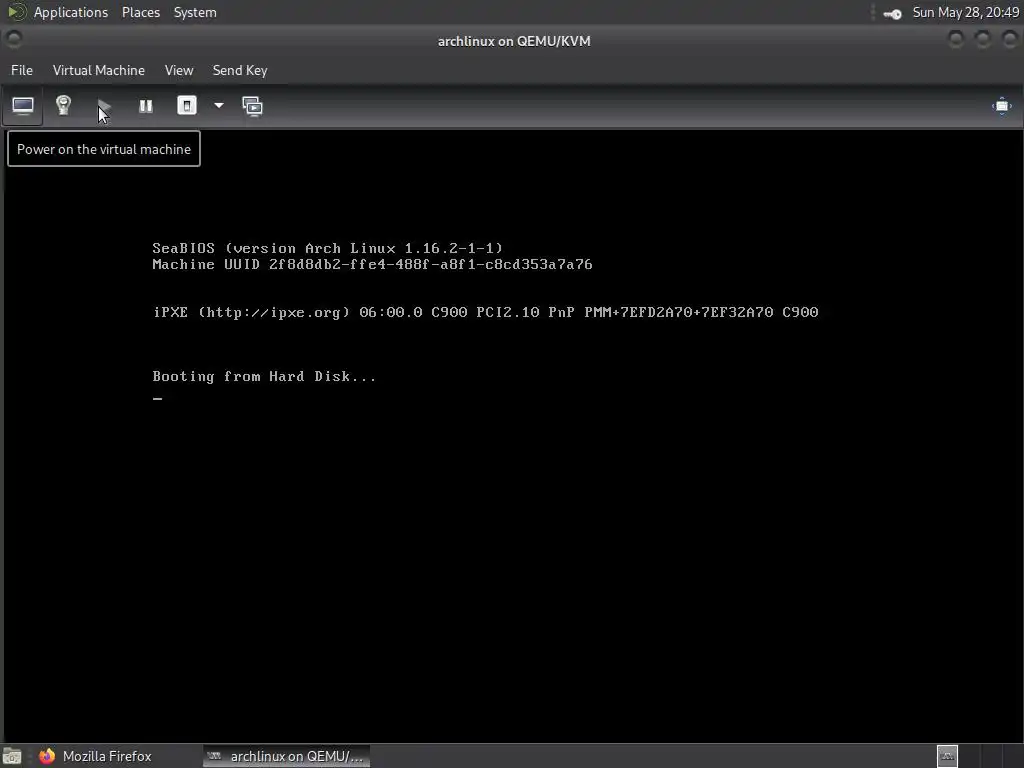Click the Machine UUID line in console
The image size is (1024, 768).
click(x=372, y=264)
